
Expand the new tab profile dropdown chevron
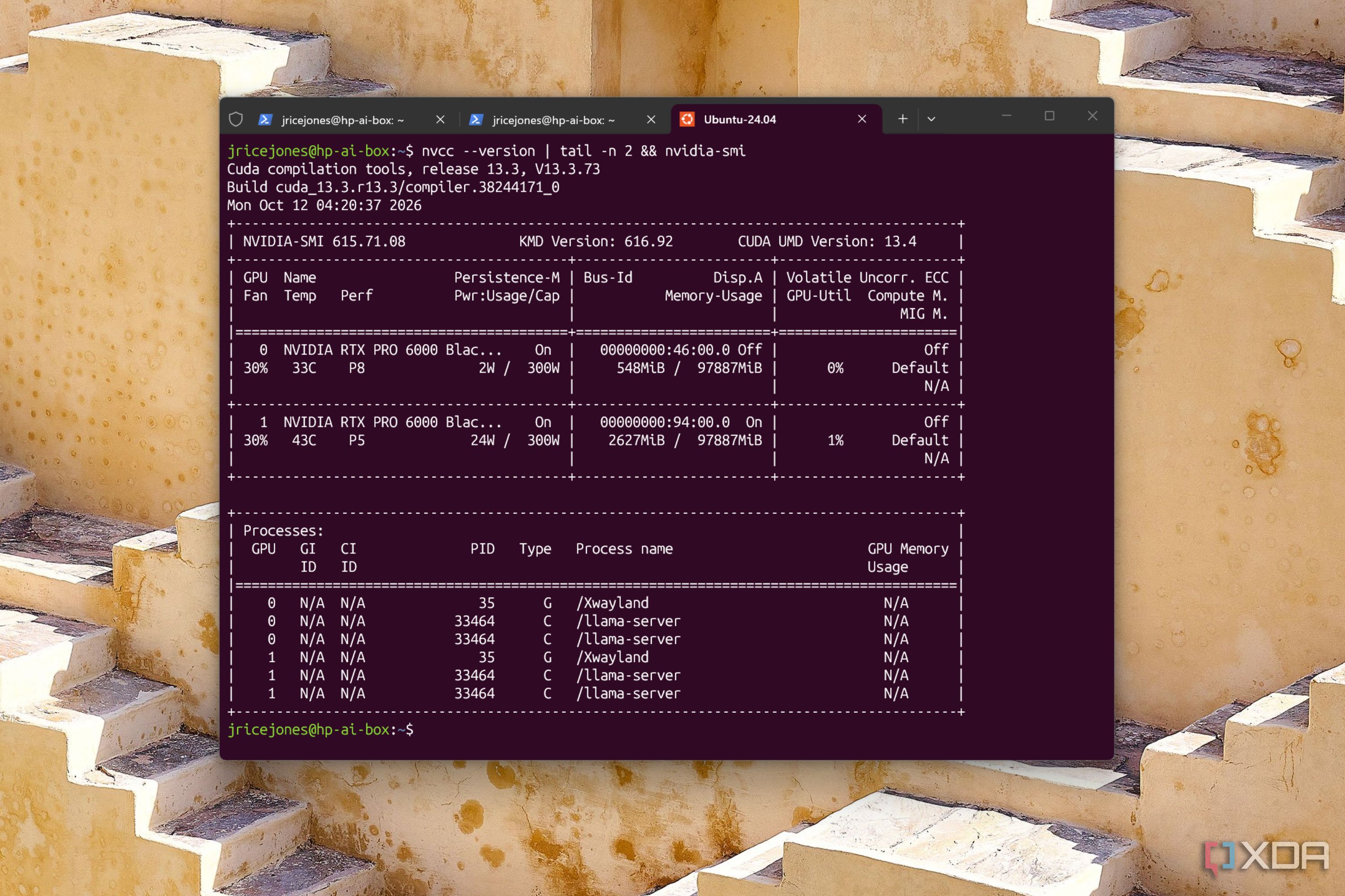click(x=931, y=119)
